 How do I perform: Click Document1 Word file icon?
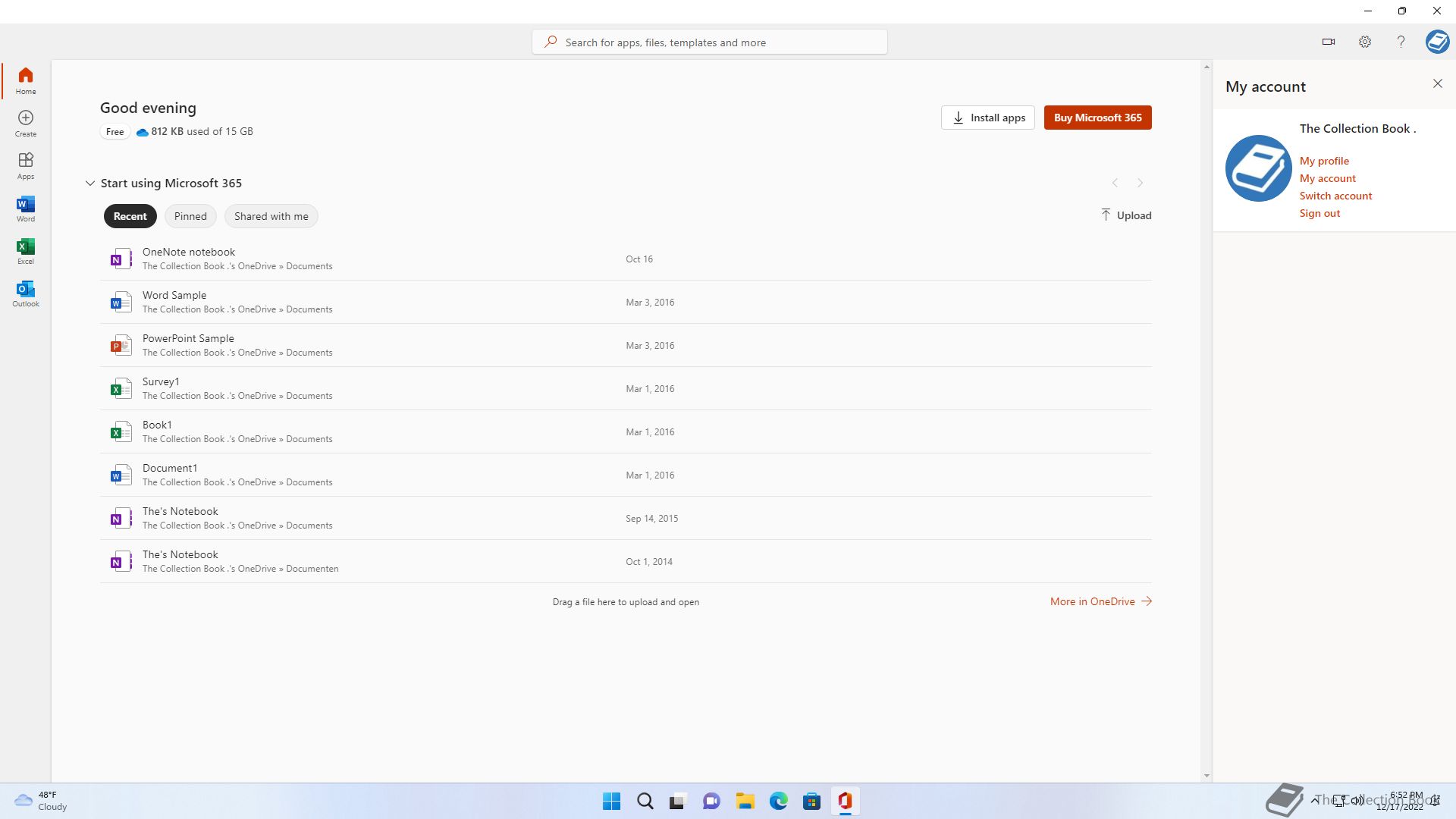(x=121, y=475)
